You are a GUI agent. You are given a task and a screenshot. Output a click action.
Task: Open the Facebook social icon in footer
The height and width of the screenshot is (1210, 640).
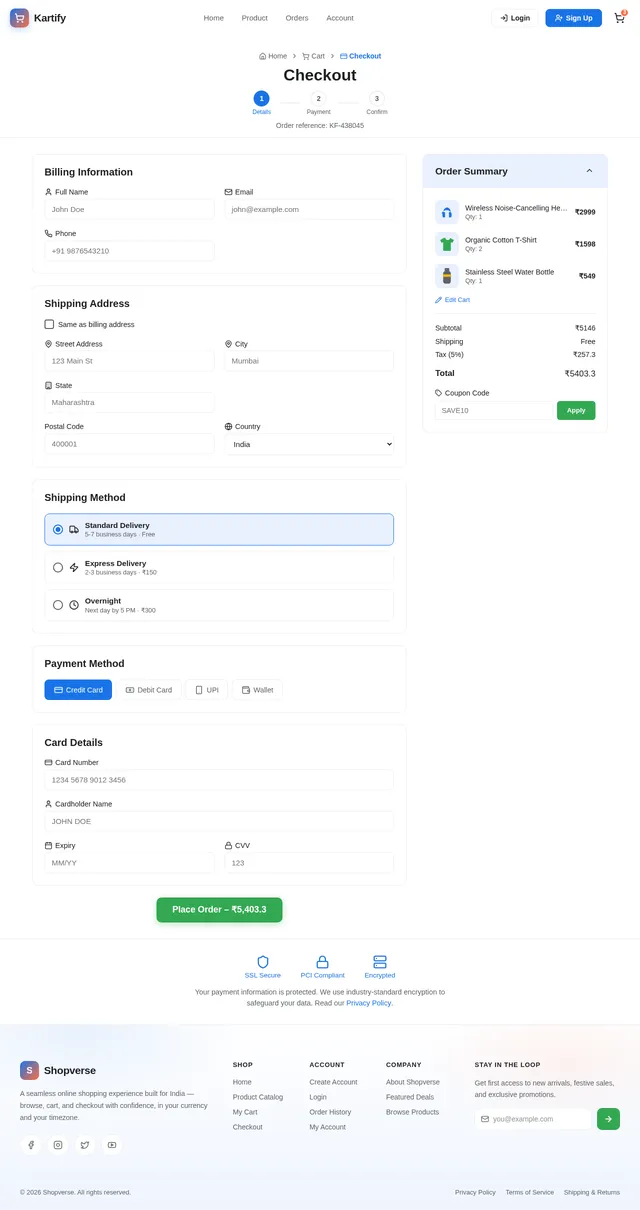click(x=31, y=1145)
